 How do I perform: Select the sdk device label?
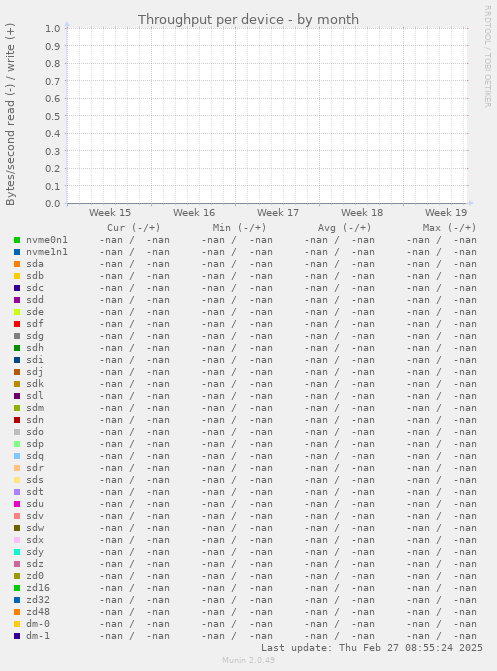point(35,384)
